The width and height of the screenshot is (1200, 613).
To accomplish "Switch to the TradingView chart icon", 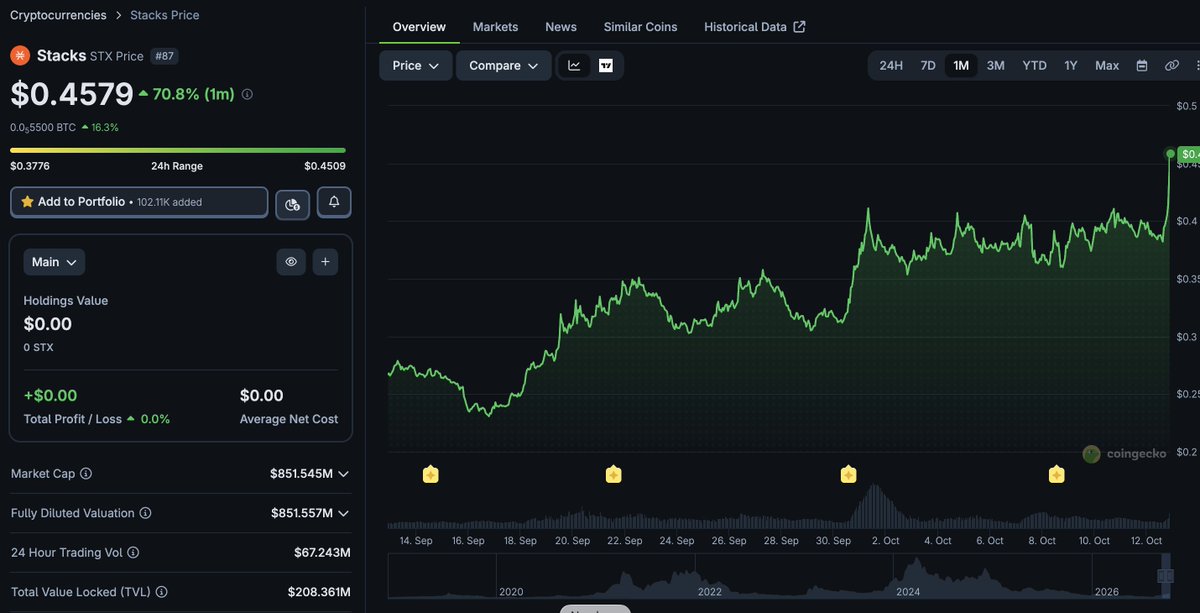I will tap(606, 66).
